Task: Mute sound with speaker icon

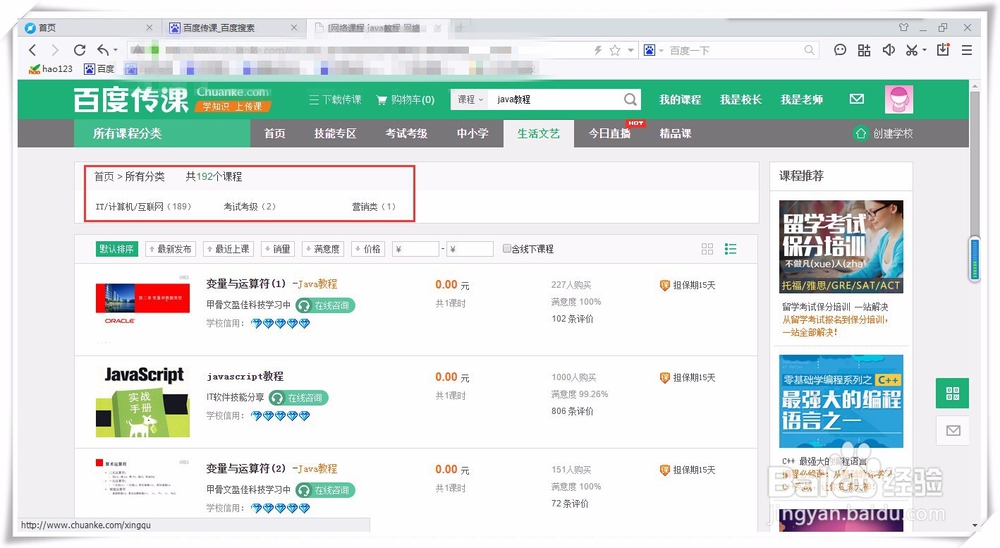Action: click(x=888, y=50)
